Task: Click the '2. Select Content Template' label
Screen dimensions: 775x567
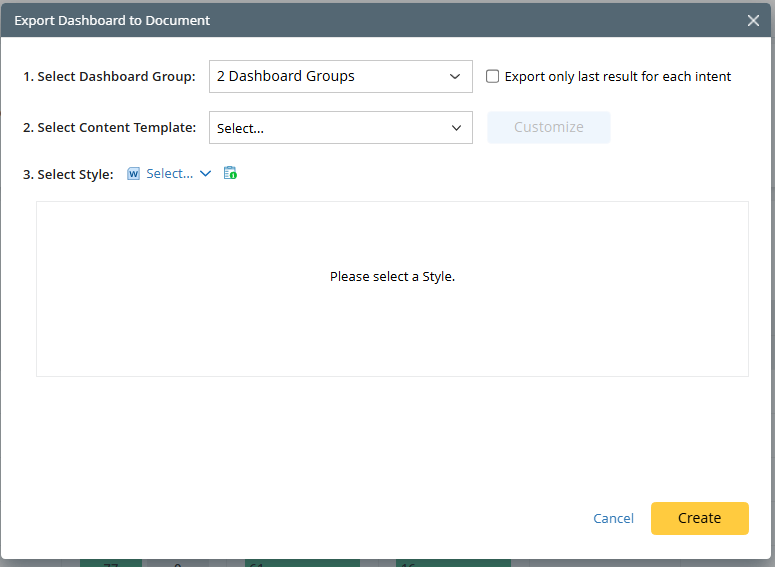Action: 109,128
